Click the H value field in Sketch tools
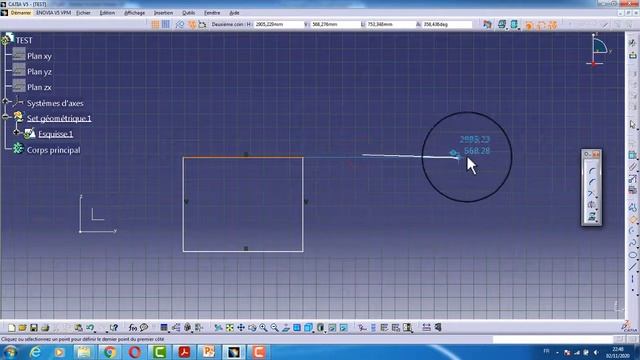This screenshot has height=360, width=640. pos(279,24)
